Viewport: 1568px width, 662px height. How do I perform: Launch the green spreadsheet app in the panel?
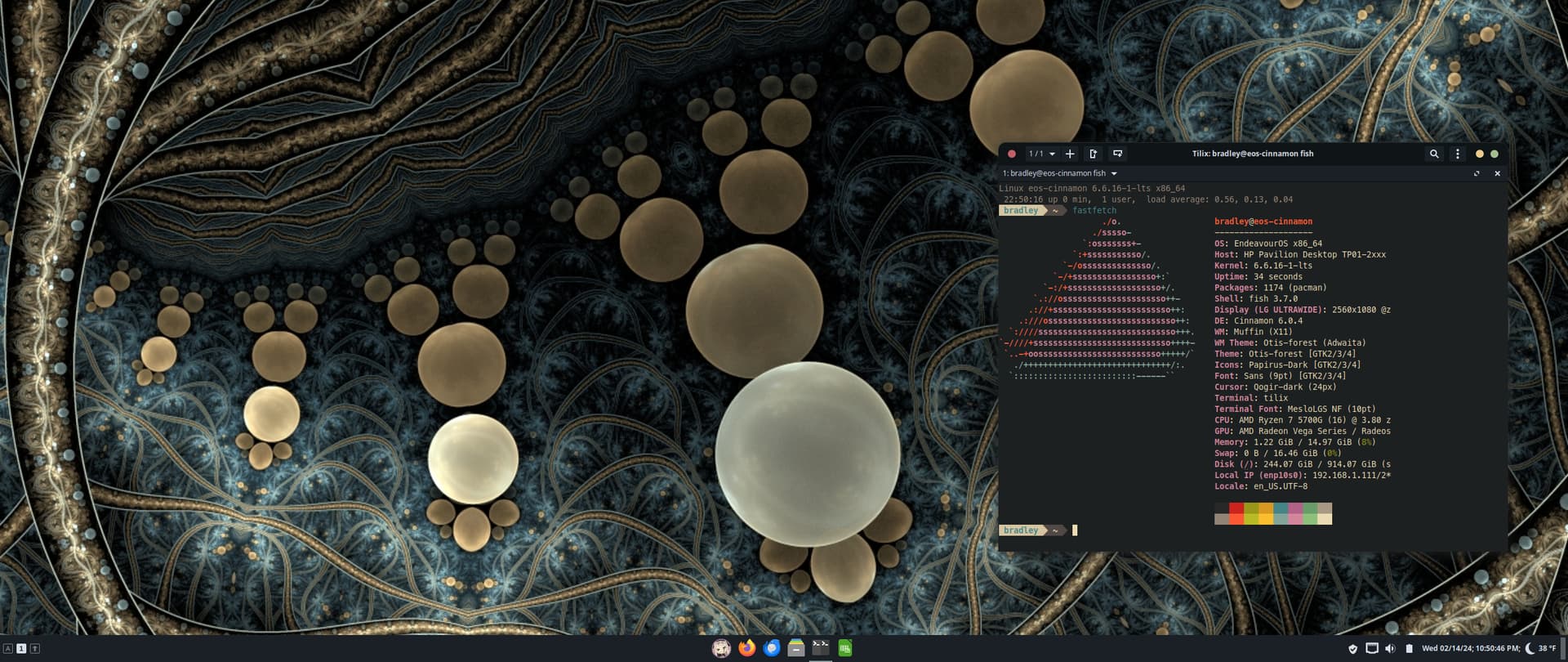coord(845,648)
